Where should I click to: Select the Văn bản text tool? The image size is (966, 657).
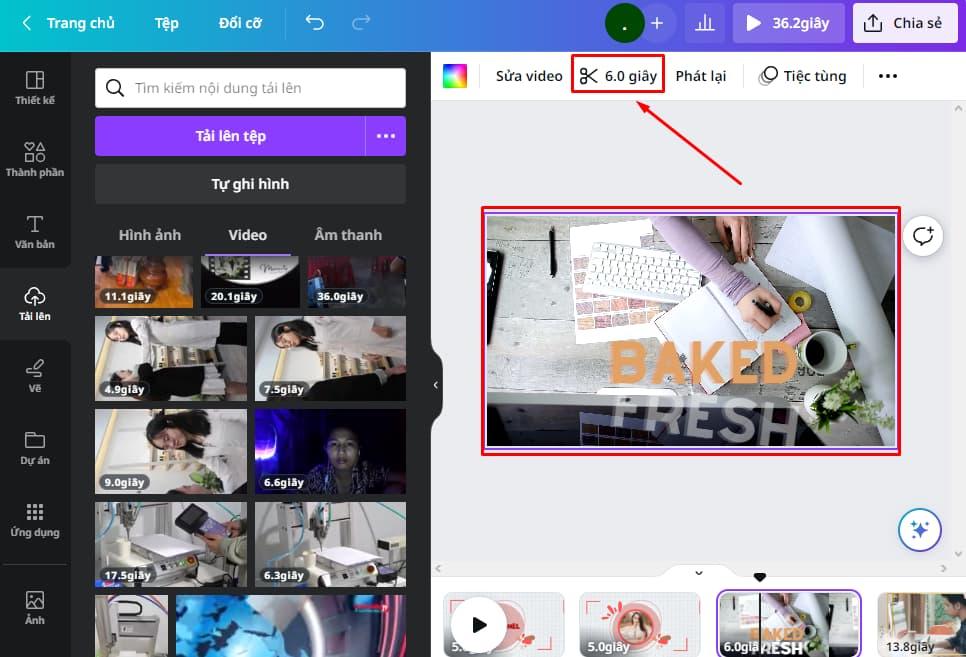click(x=36, y=229)
